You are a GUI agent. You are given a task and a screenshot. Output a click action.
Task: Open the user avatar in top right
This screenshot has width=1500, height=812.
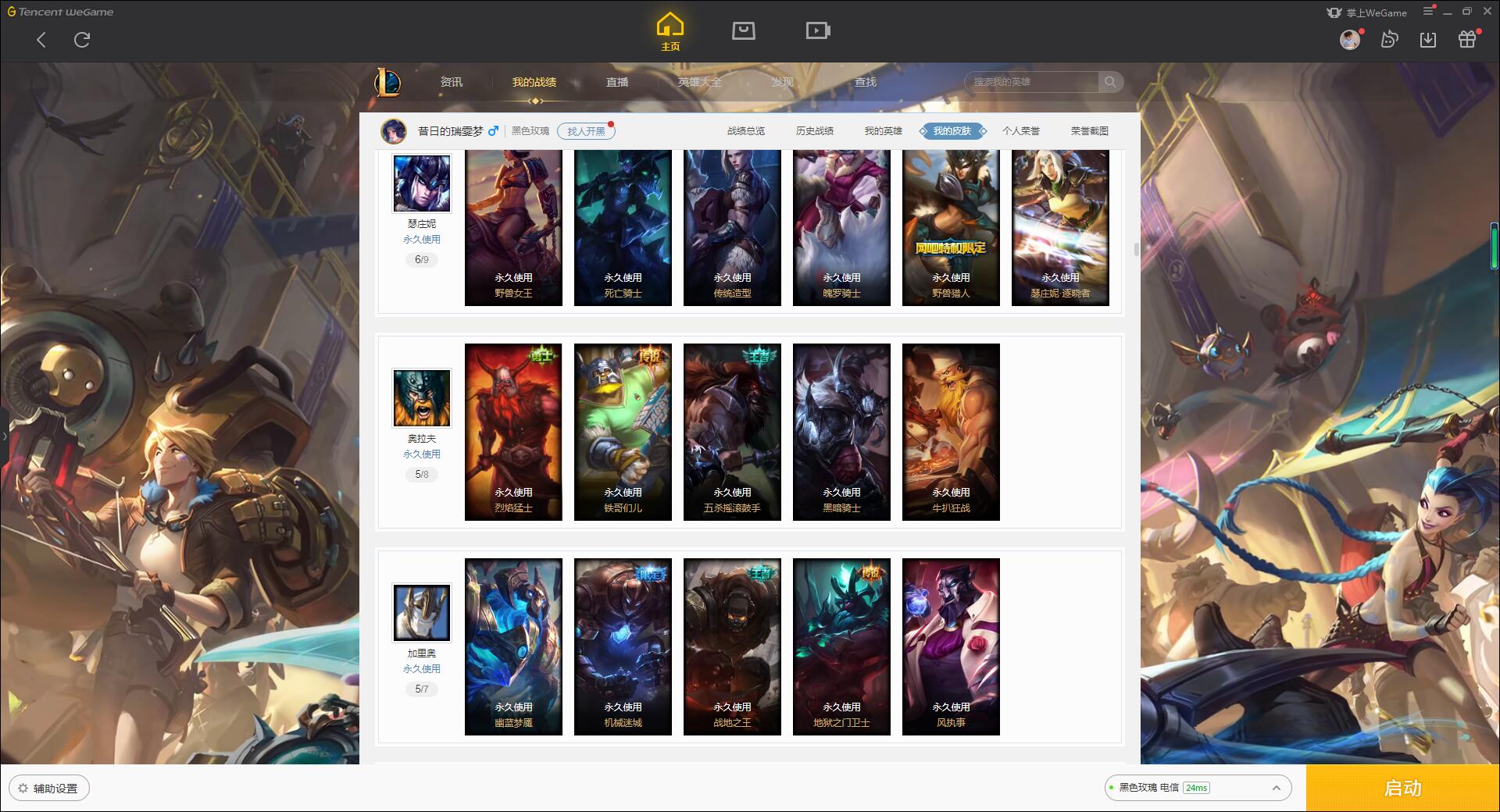pos(1349,39)
